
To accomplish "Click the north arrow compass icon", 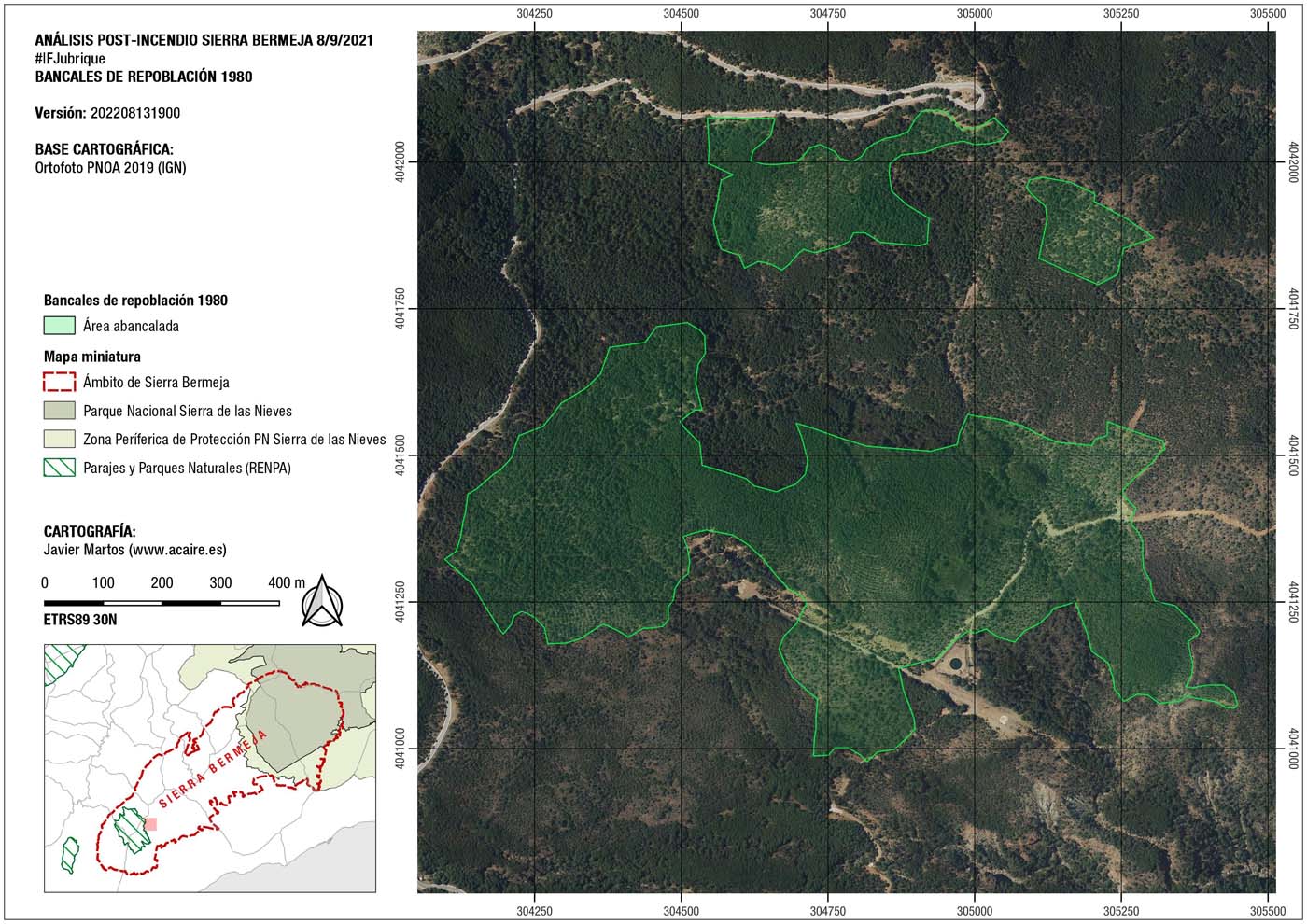I will coord(322,602).
